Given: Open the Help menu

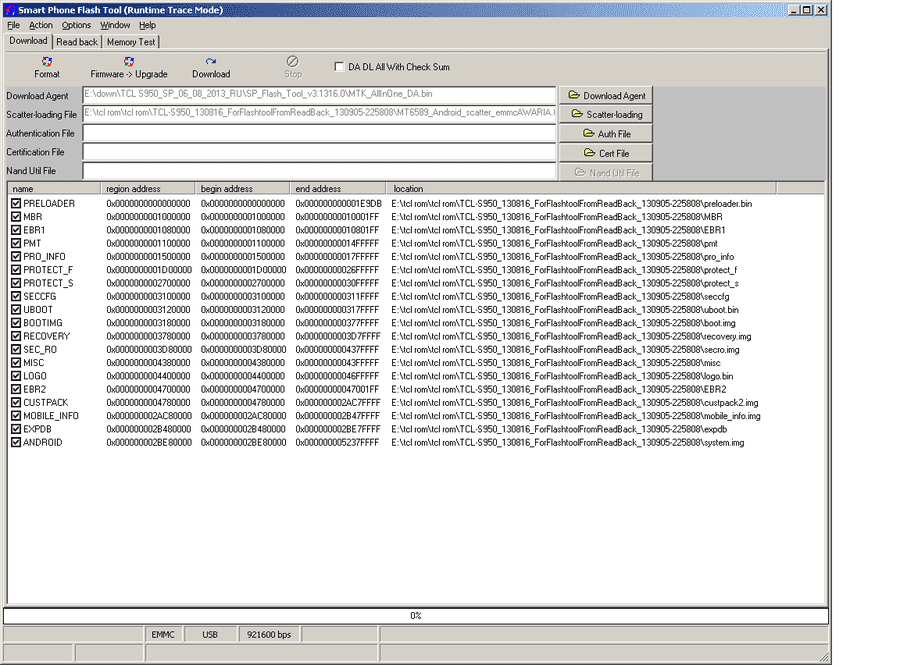Looking at the screenshot, I should click(x=148, y=25).
